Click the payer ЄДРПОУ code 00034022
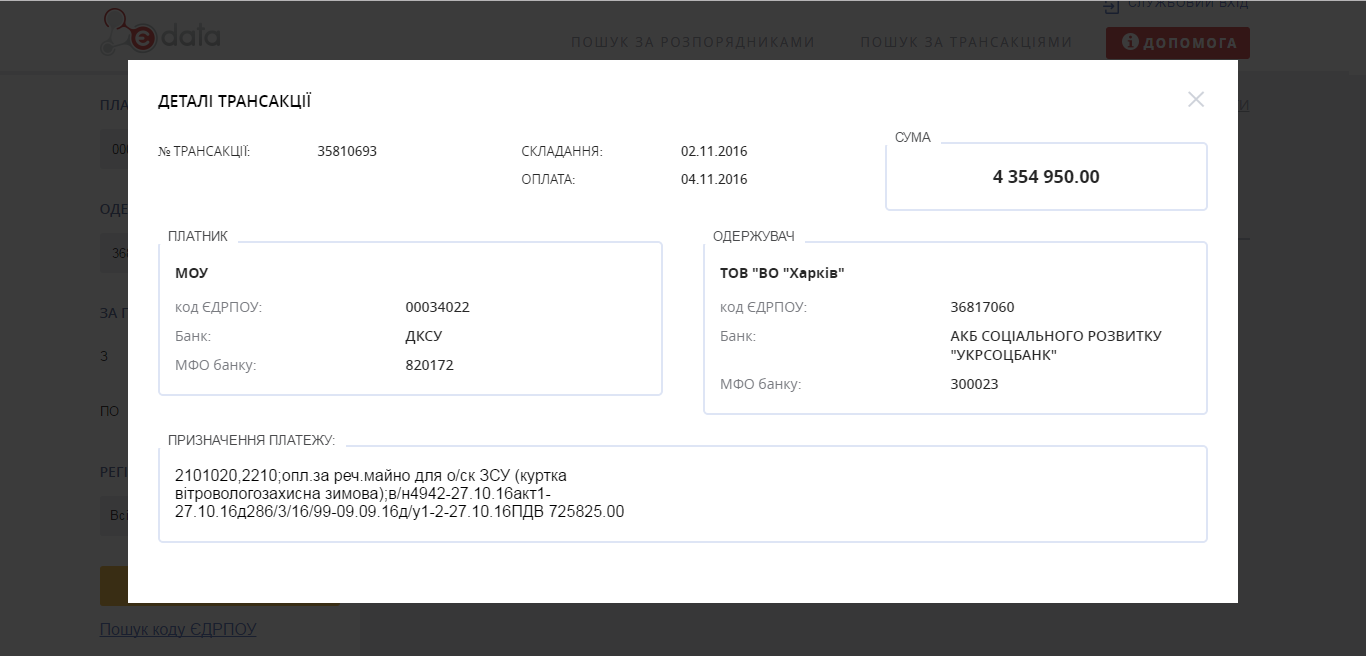The height and width of the screenshot is (656, 1366). click(x=437, y=307)
